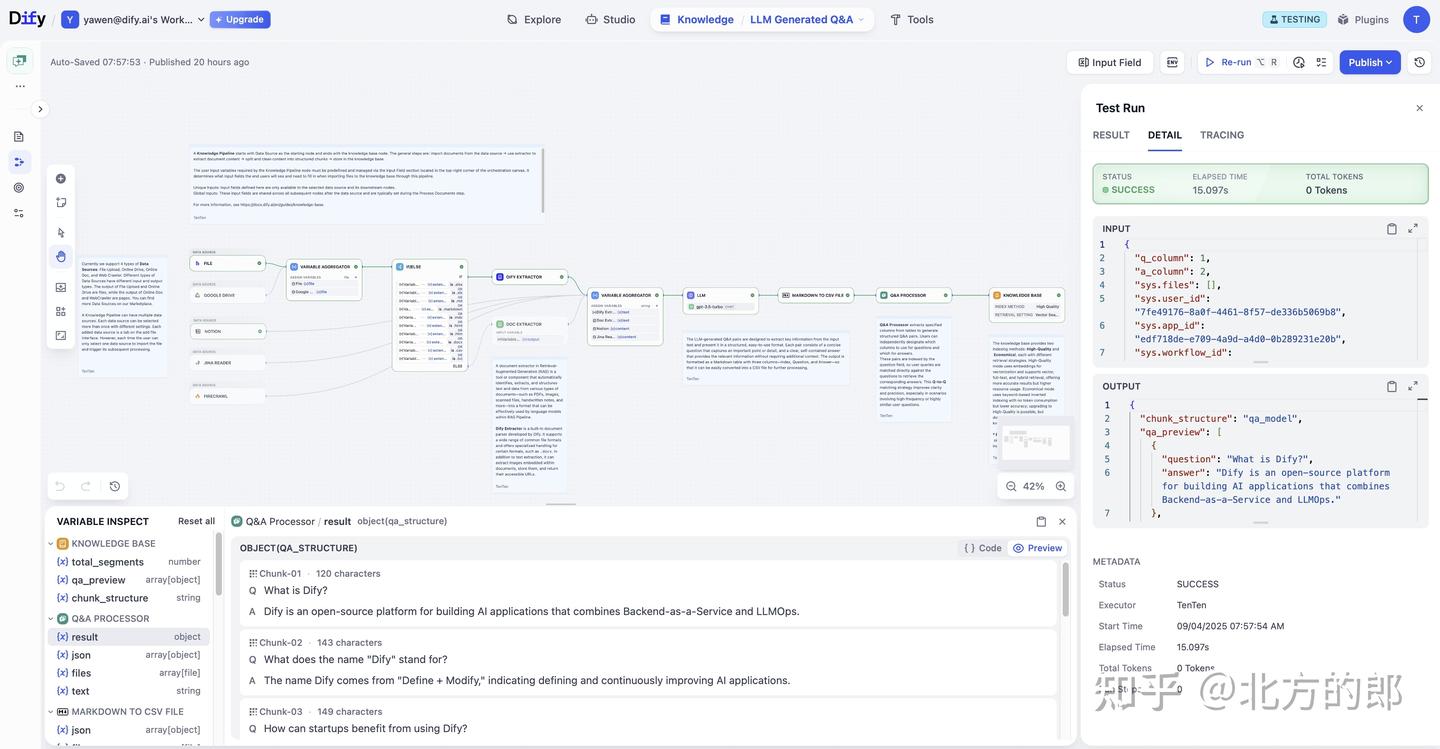Collapse the KNOWLEDGE BASE variable group
Screen dimensions: 1440x749
tap(51, 544)
